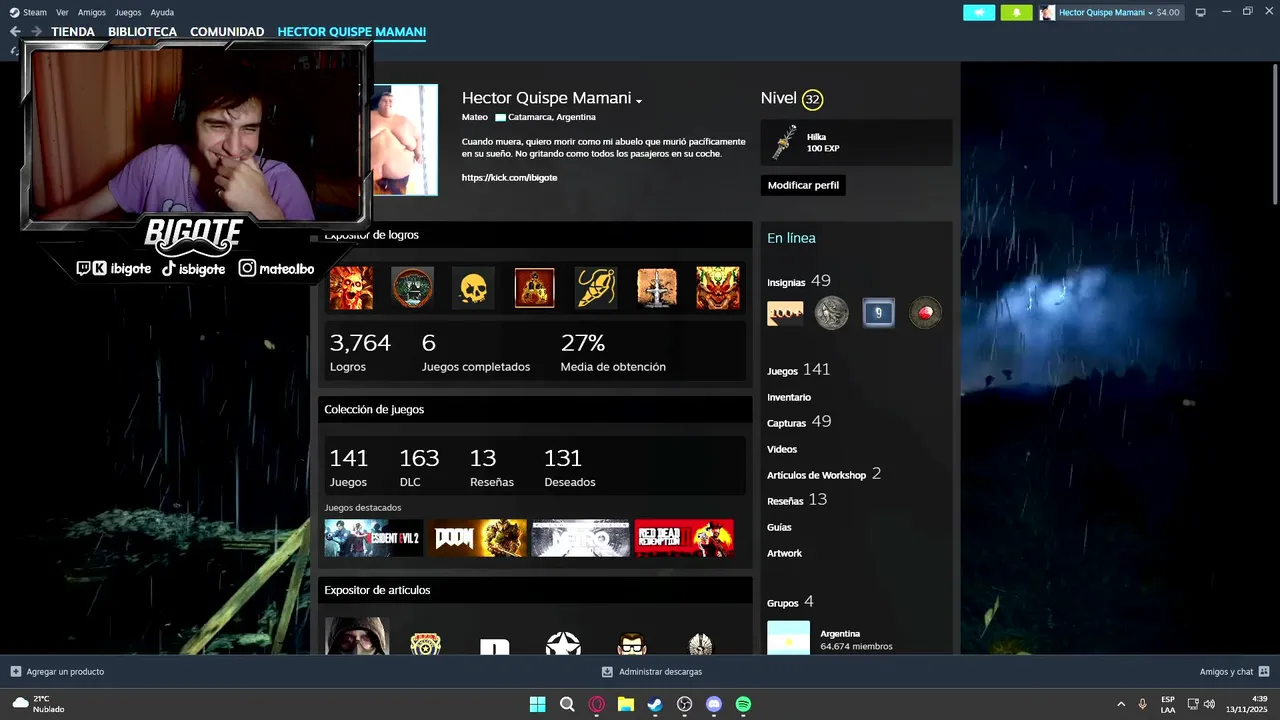Open the Hilka 100 EXP featured badge
Image resolution: width=1280 pixels, height=720 pixels.
point(856,142)
